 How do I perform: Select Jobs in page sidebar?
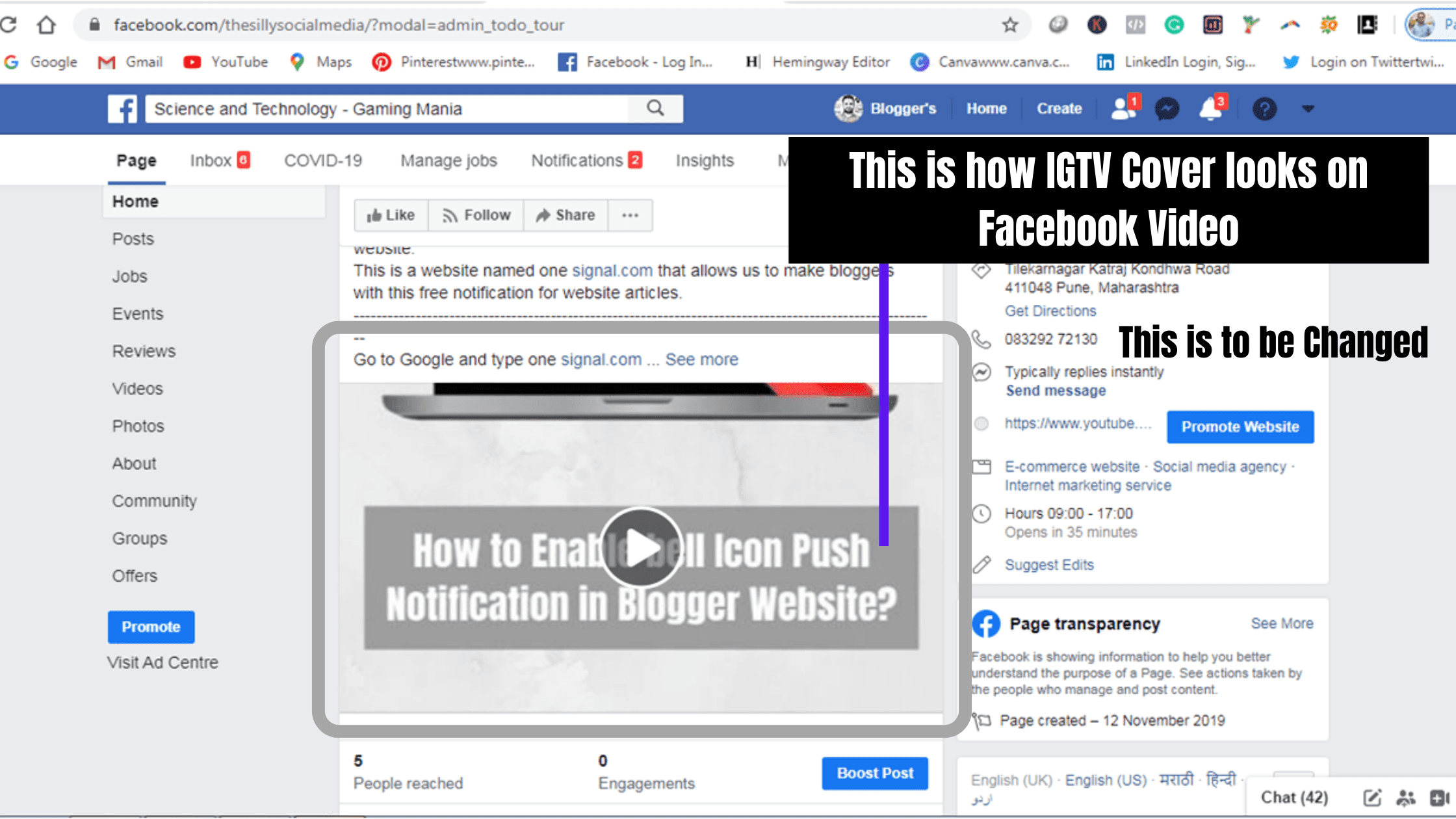(x=129, y=276)
